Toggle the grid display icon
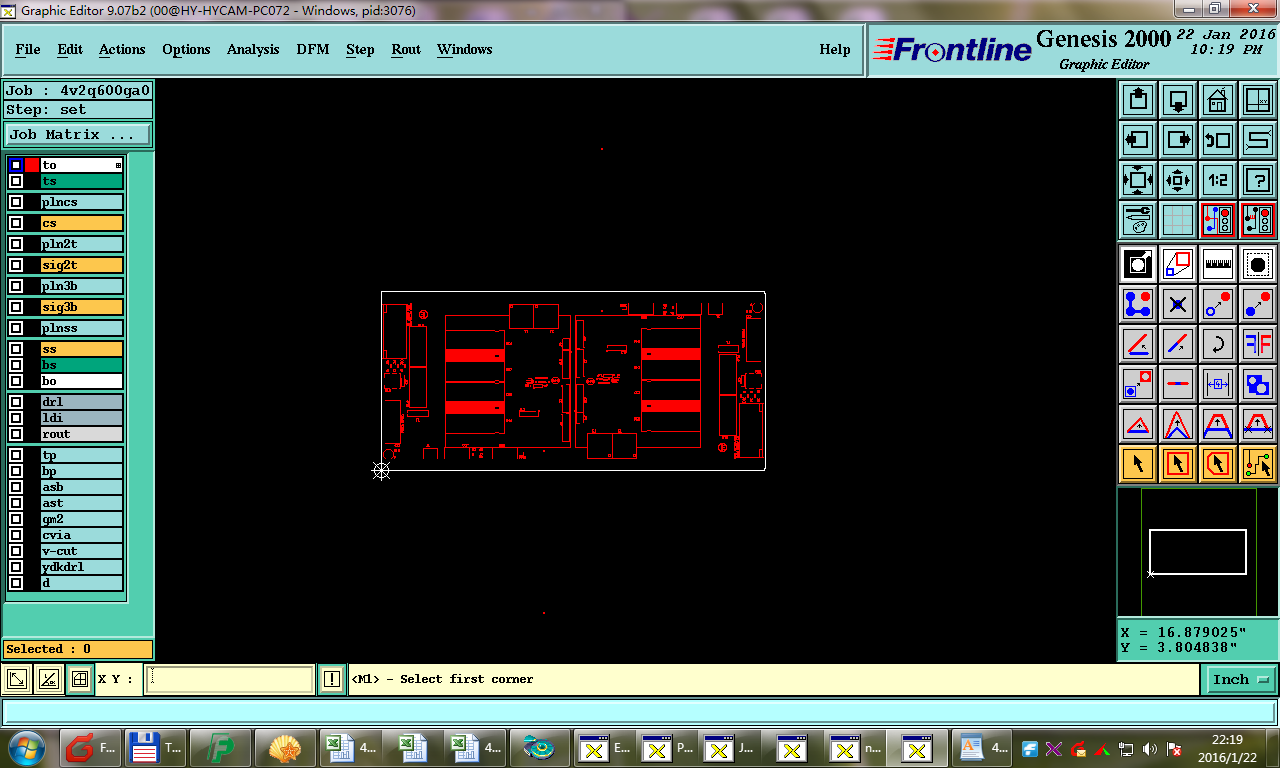The image size is (1280, 768). pos(1178,220)
